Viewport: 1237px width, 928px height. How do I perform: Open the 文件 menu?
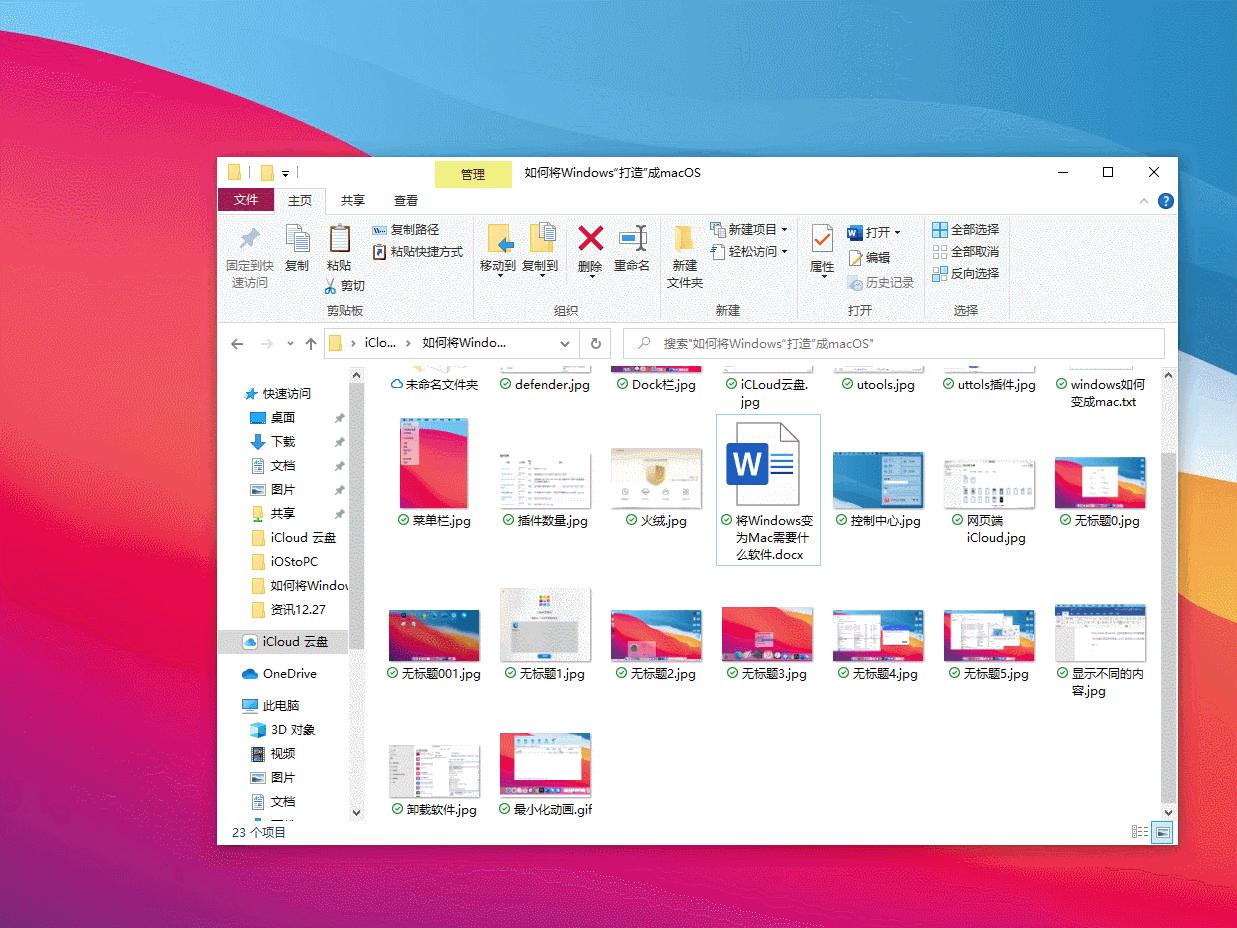click(x=246, y=200)
